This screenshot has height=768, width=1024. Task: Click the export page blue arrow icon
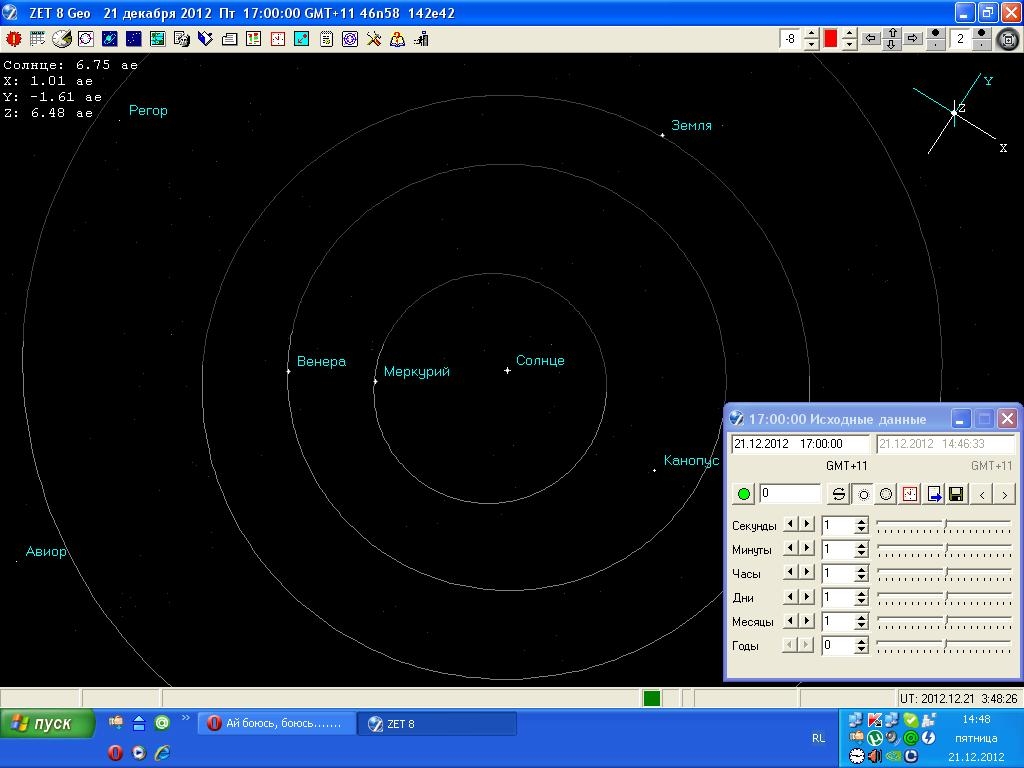pyautogui.click(x=934, y=494)
